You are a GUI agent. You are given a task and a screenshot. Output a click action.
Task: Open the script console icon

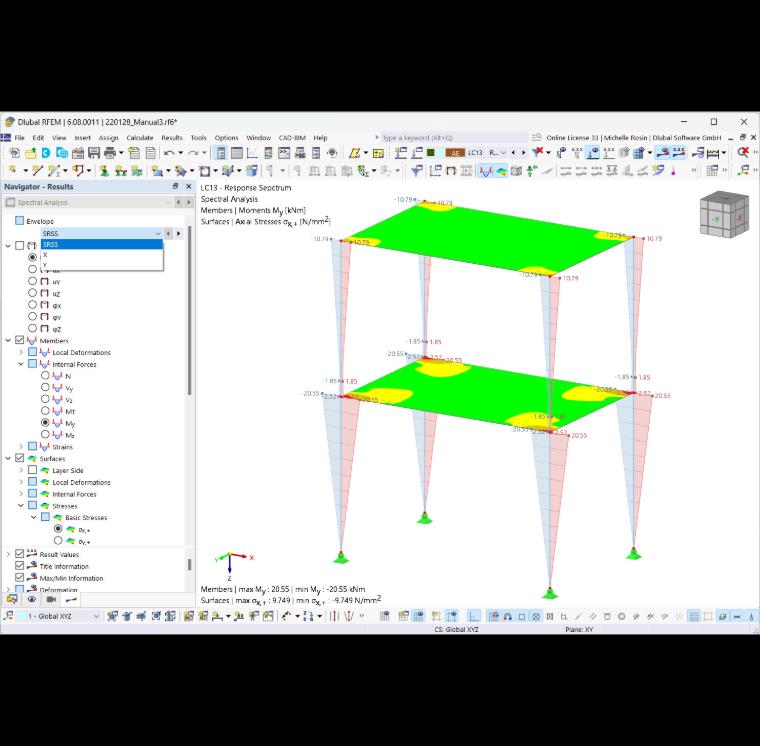tap(284, 153)
